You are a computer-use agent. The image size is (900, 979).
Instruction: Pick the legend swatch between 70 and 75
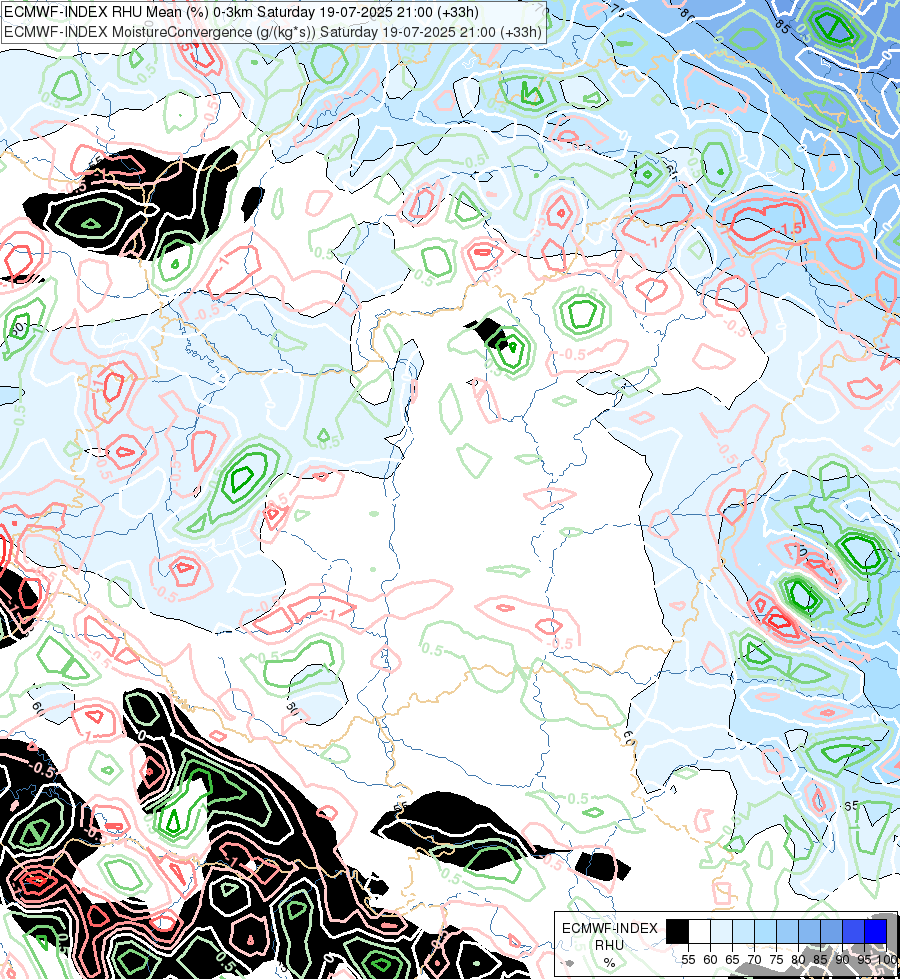765,931
